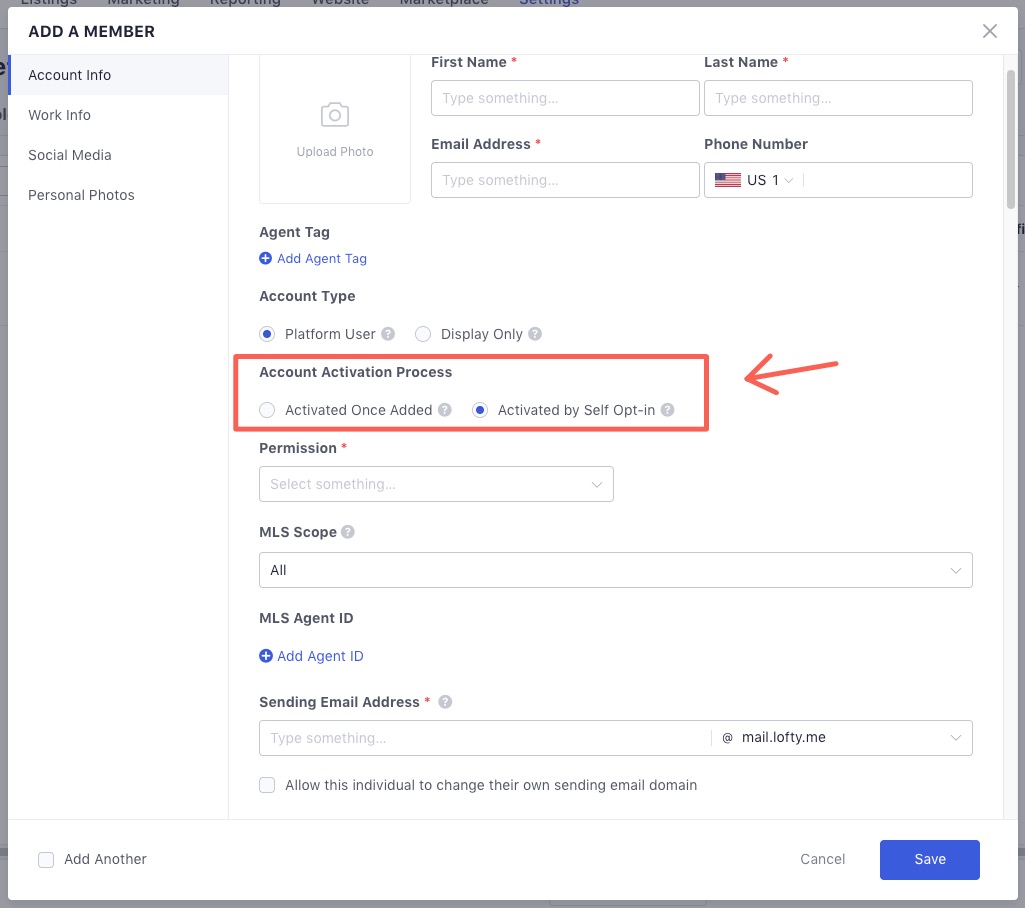Click the help icon next to Platform User
Screen dimensions: 1025x908
click(x=388, y=334)
